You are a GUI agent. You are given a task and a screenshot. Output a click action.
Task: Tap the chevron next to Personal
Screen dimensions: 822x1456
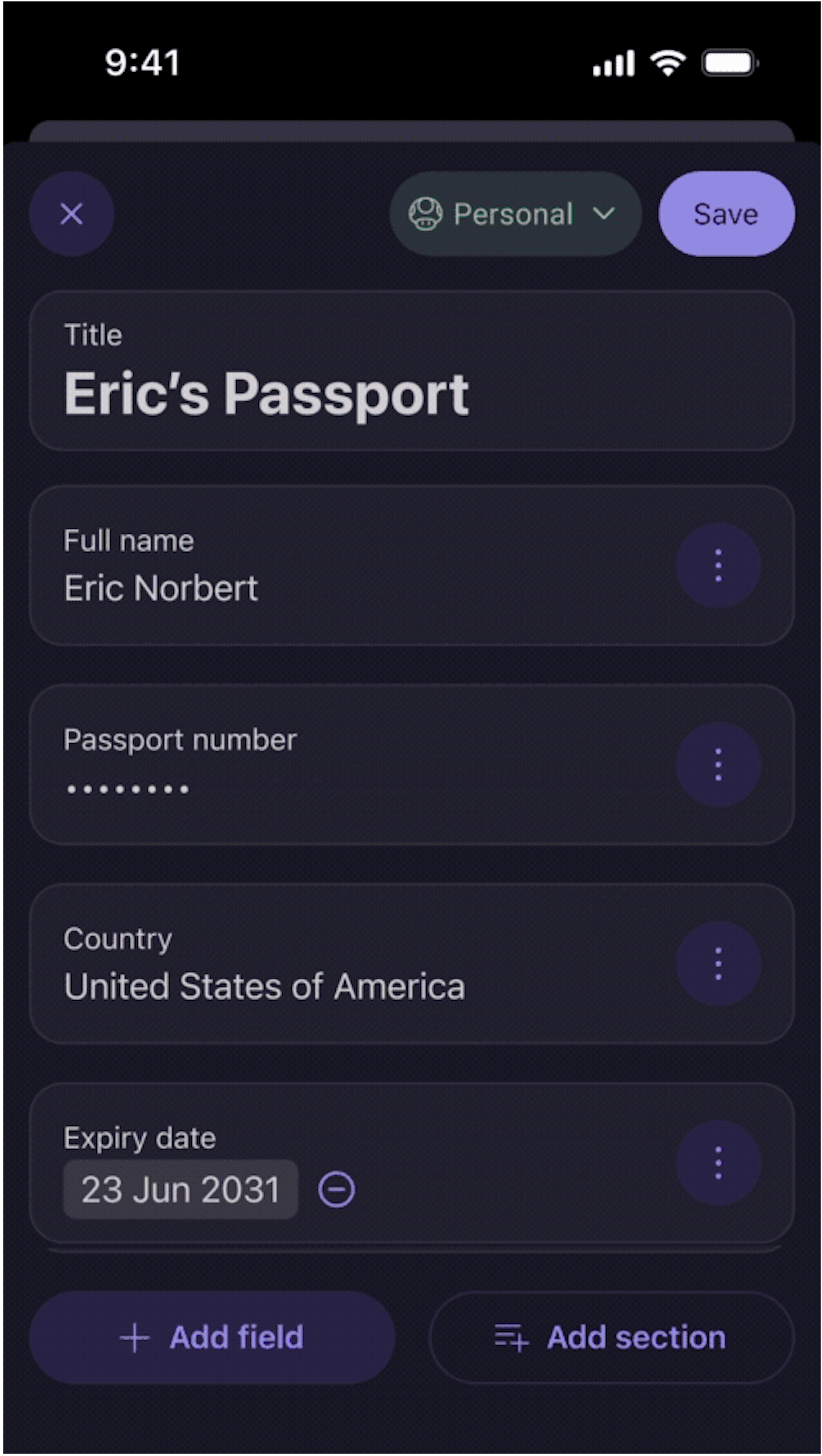(x=603, y=214)
